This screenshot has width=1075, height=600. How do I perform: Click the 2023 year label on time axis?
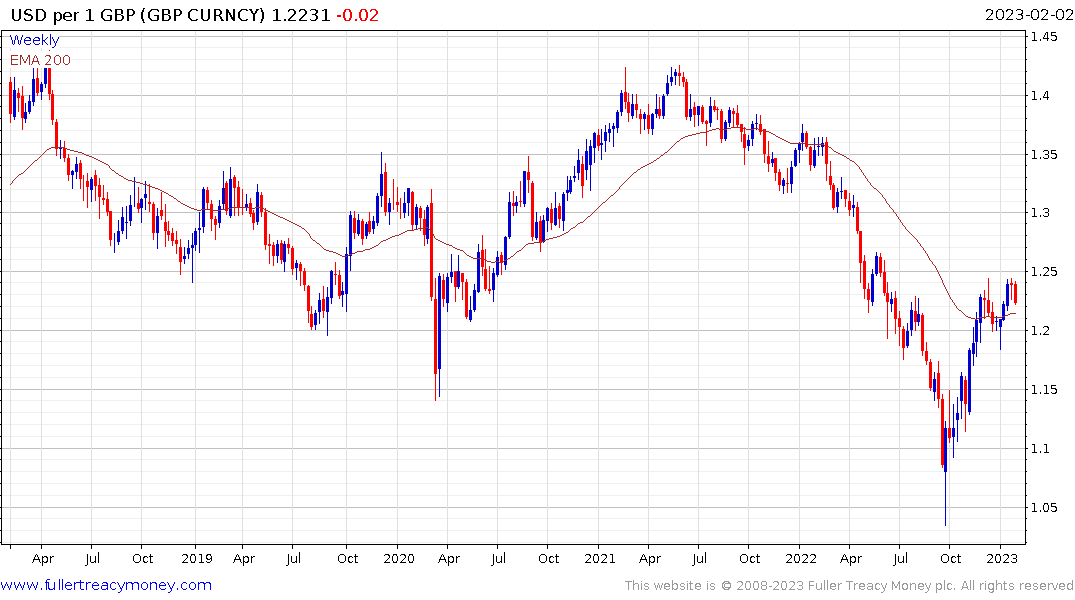click(1002, 559)
